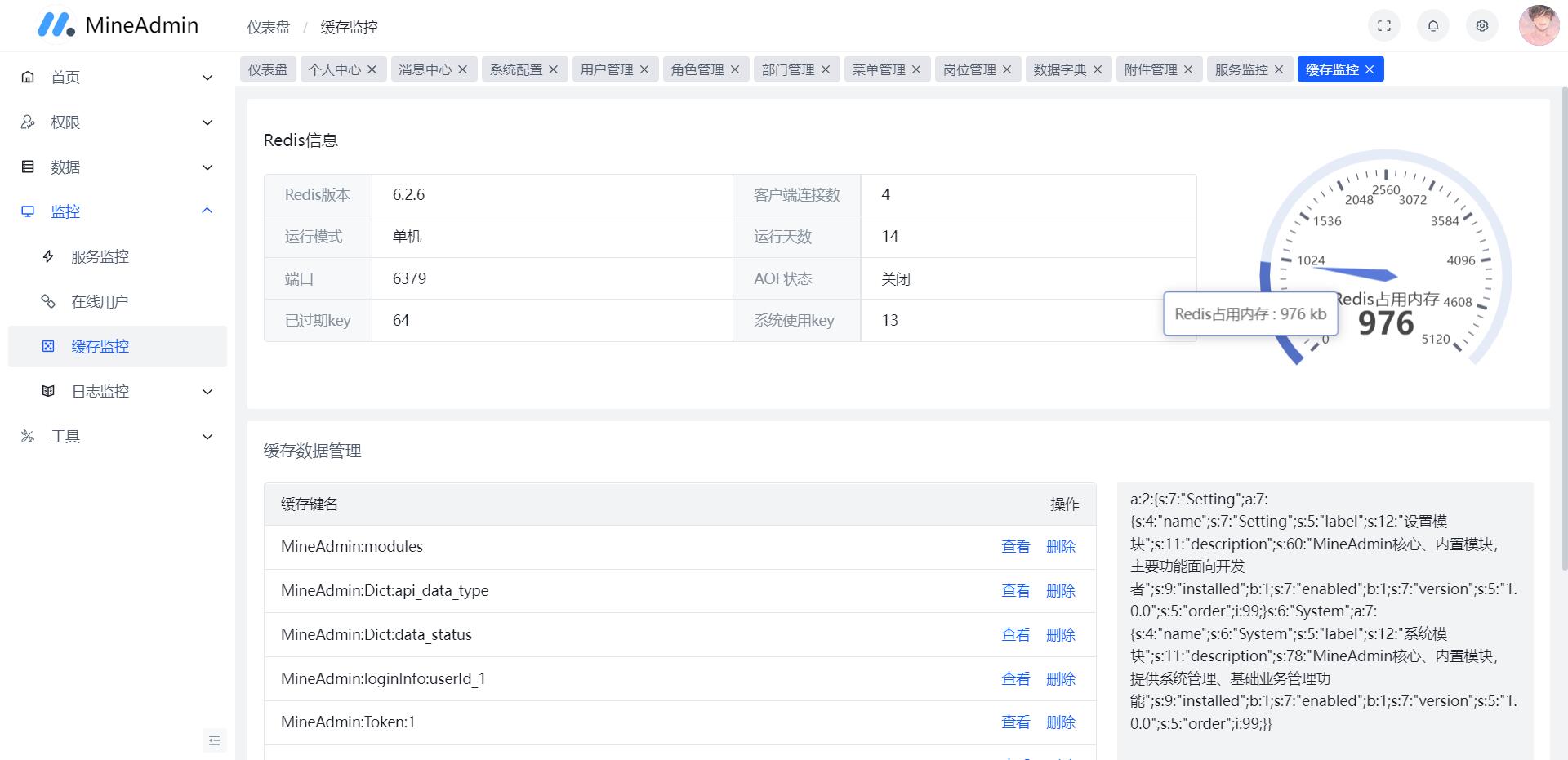Delete the MineAdmin:loginInfo:userId_1 key

pyautogui.click(x=1061, y=679)
